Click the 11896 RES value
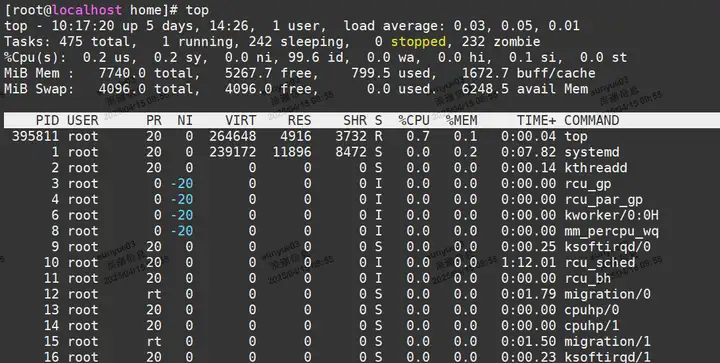 pos(292,152)
